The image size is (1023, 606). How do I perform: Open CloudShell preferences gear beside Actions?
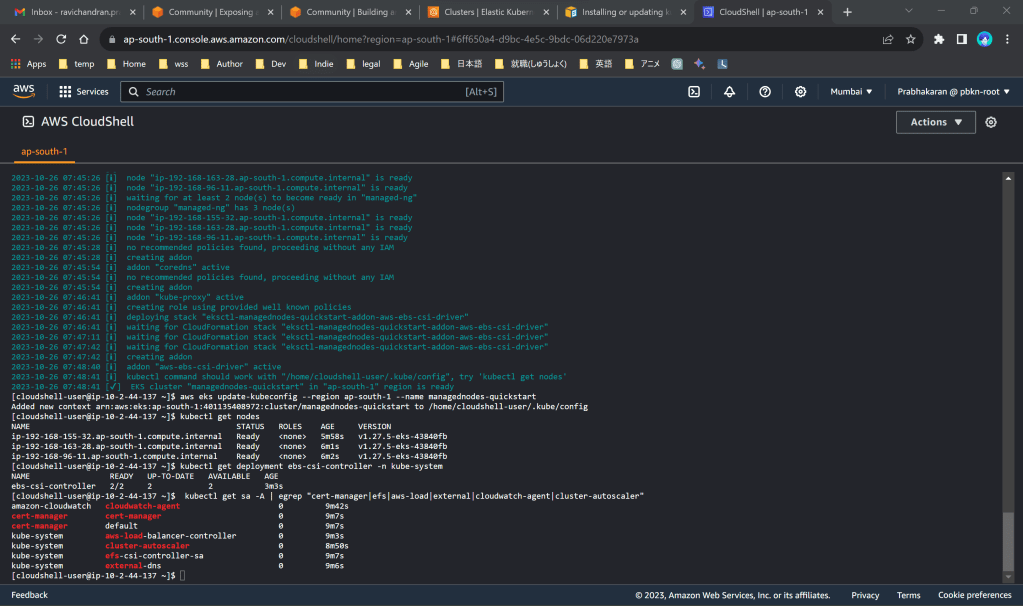(x=991, y=122)
